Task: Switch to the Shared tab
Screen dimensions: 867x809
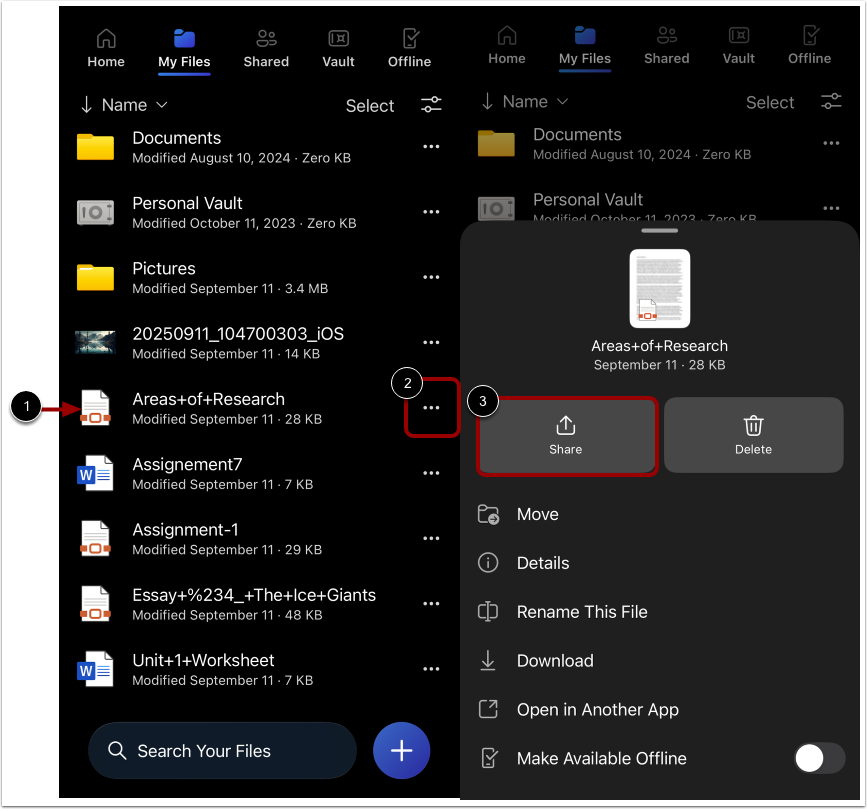Action: (265, 46)
